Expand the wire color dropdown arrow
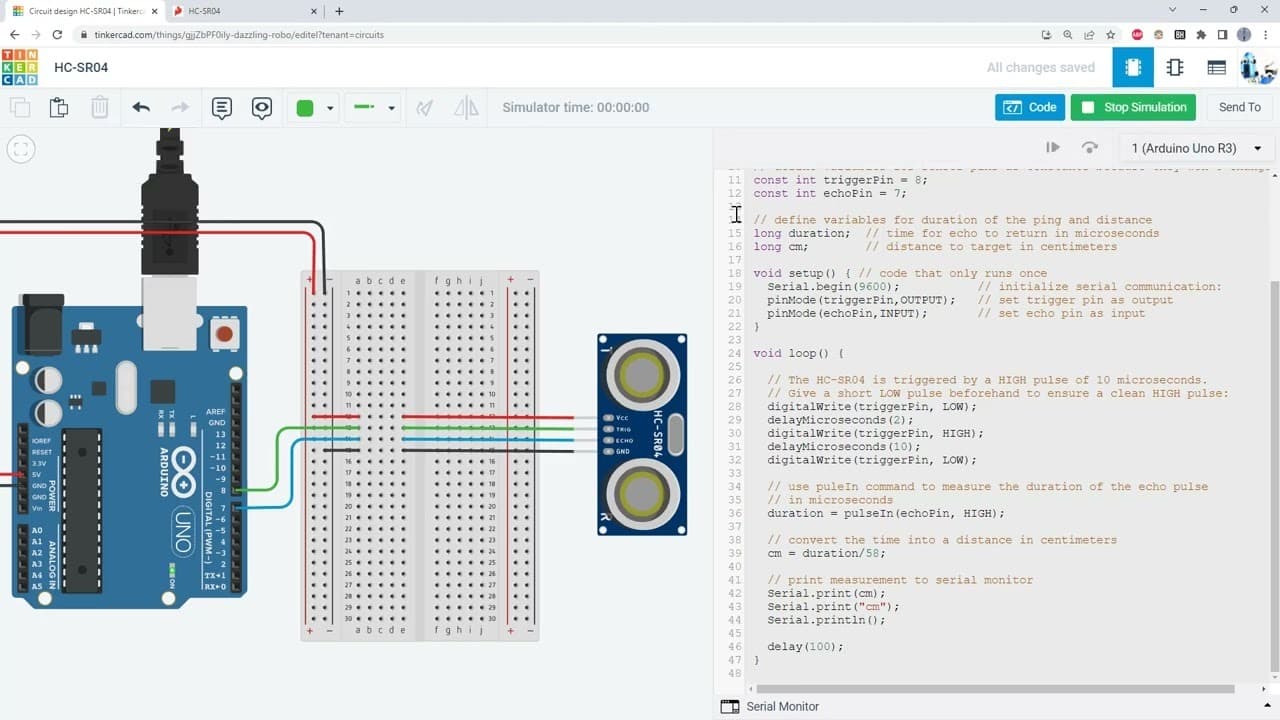The width and height of the screenshot is (1280, 720). pos(330,107)
